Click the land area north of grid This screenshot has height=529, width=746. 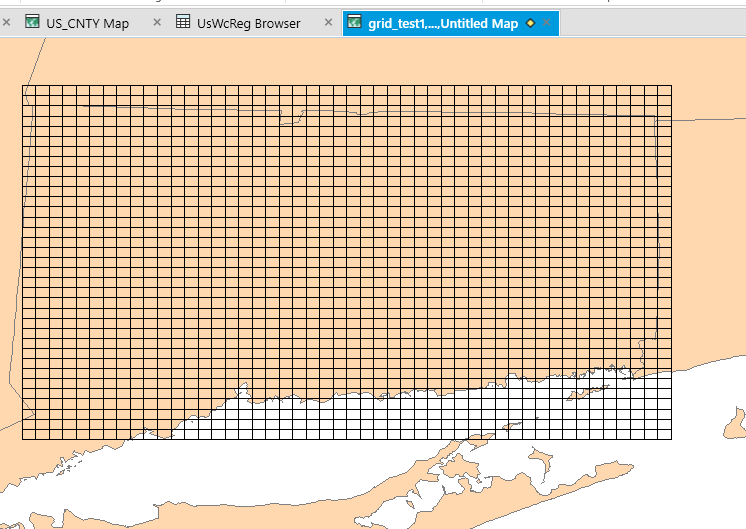click(350, 62)
